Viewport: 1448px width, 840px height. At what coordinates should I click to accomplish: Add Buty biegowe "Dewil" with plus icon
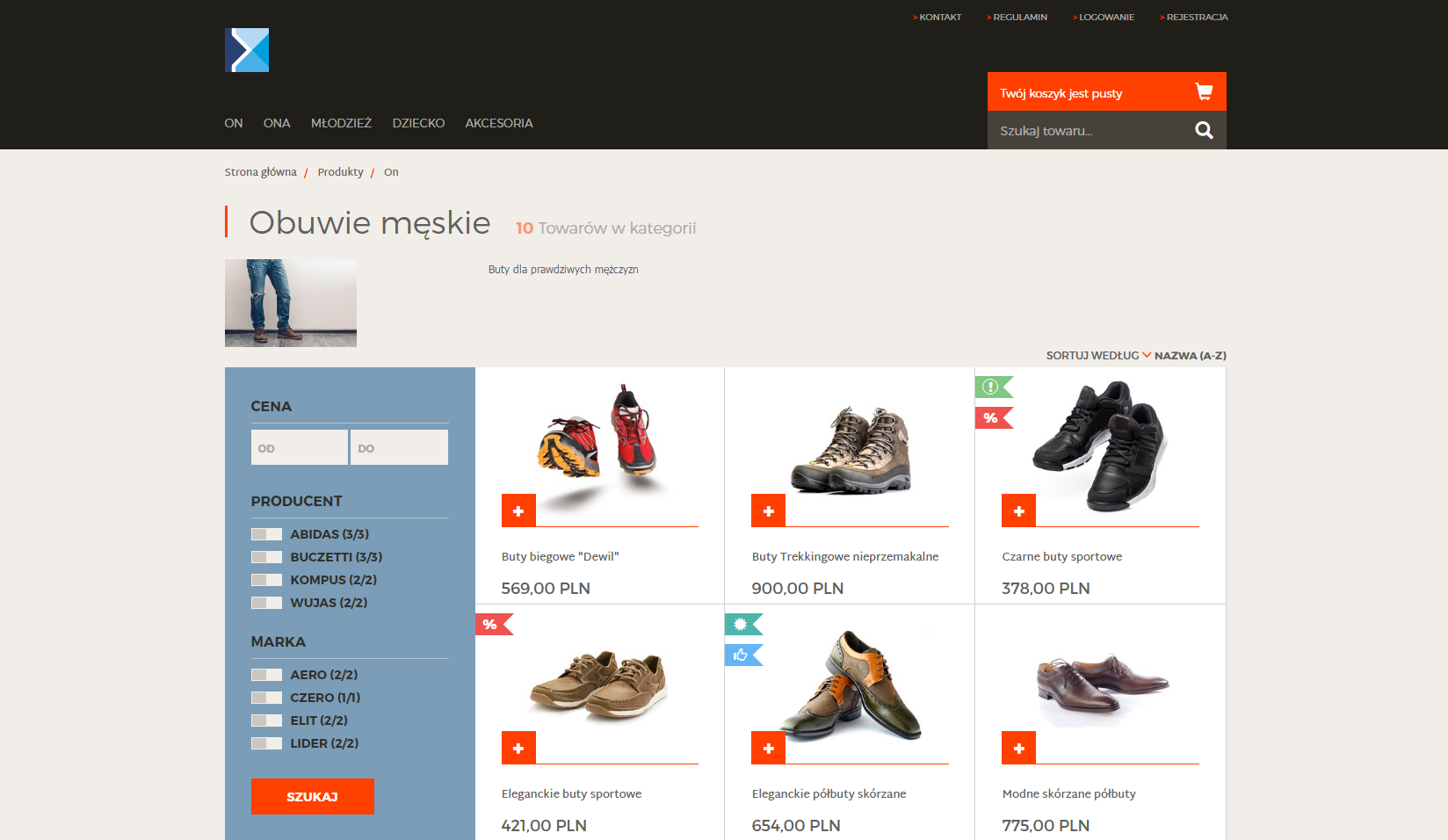(x=518, y=511)
